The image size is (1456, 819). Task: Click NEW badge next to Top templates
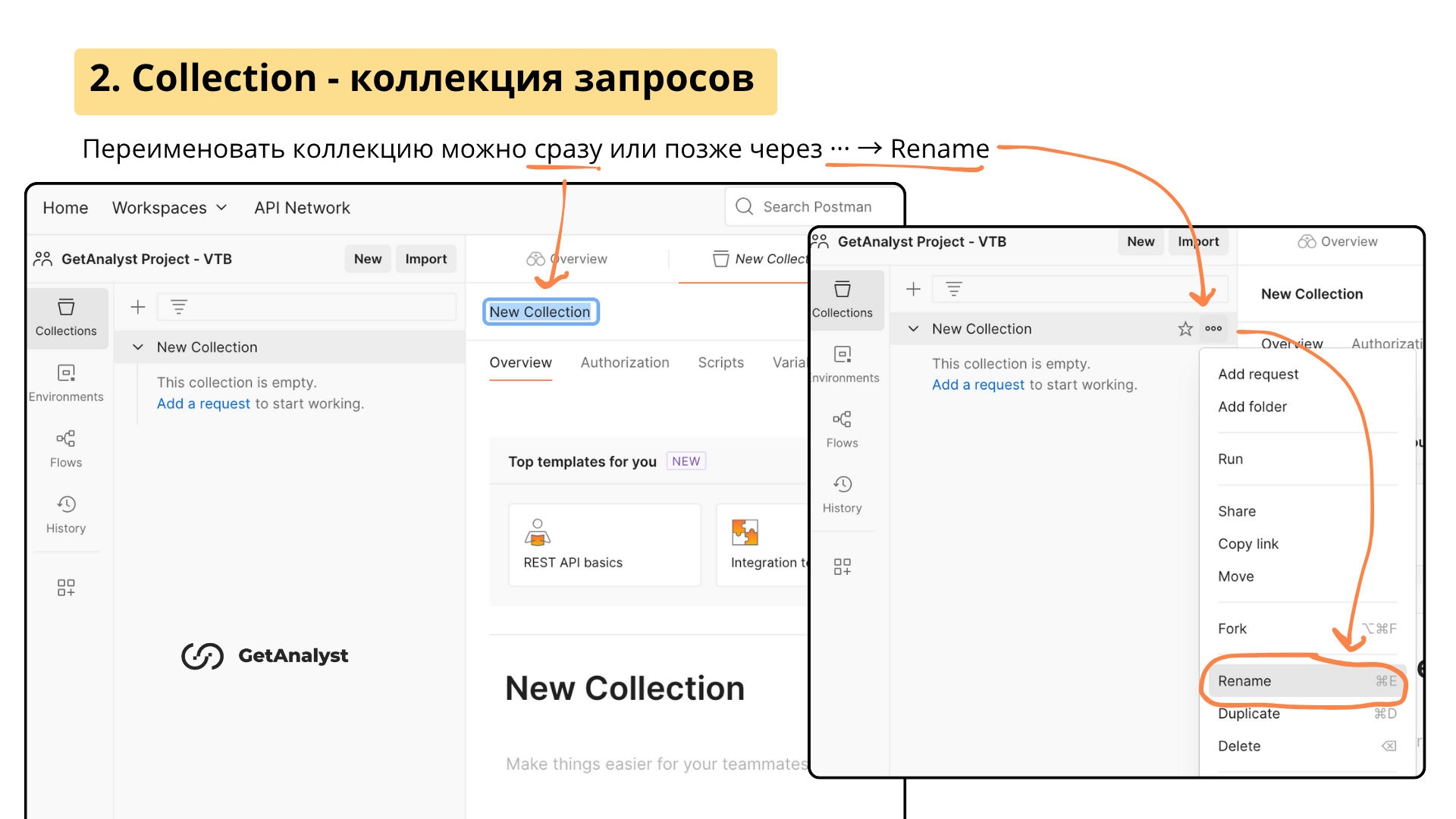(x=686, y=461)
